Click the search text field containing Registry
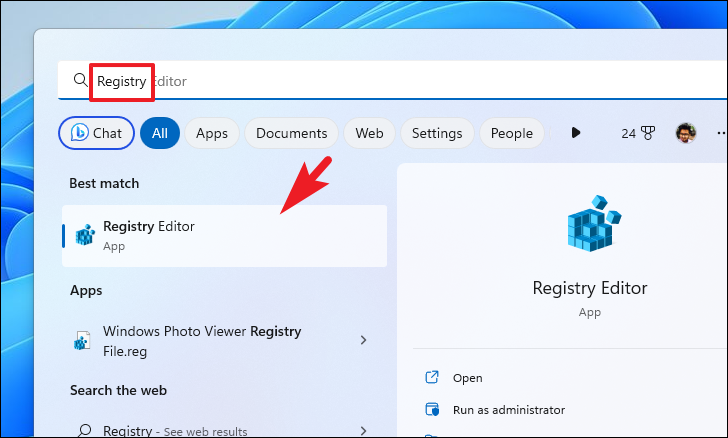The width and height of the screenshot is (728, 438). click(x=392, y=80)
